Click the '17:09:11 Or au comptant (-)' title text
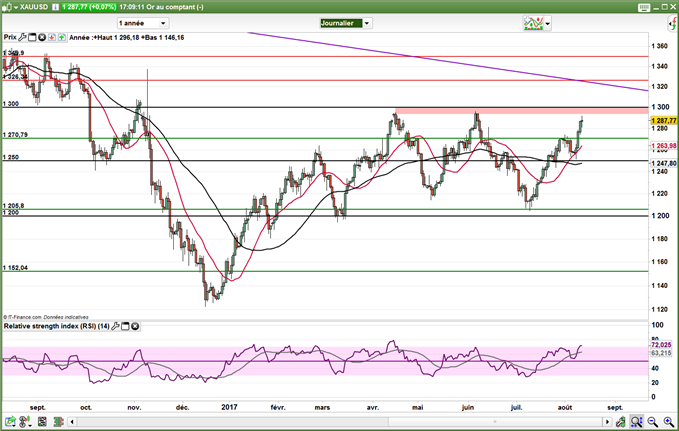Viewport: 679px width, 431px height. 161,7
